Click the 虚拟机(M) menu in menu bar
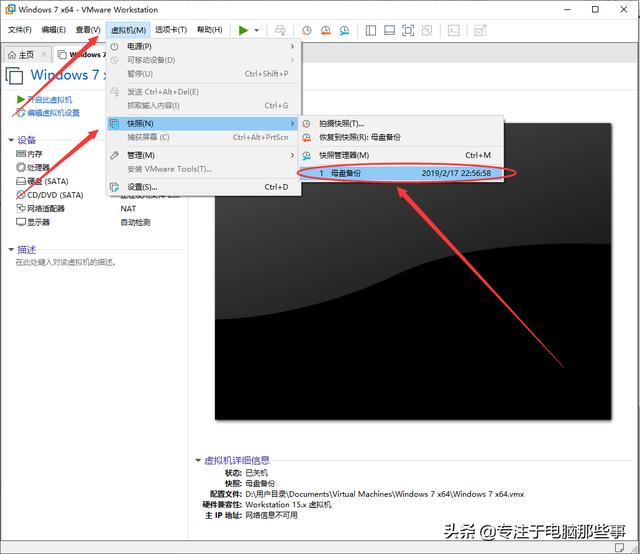Viewport: 640px width, 554px height. tap(128, 30)
